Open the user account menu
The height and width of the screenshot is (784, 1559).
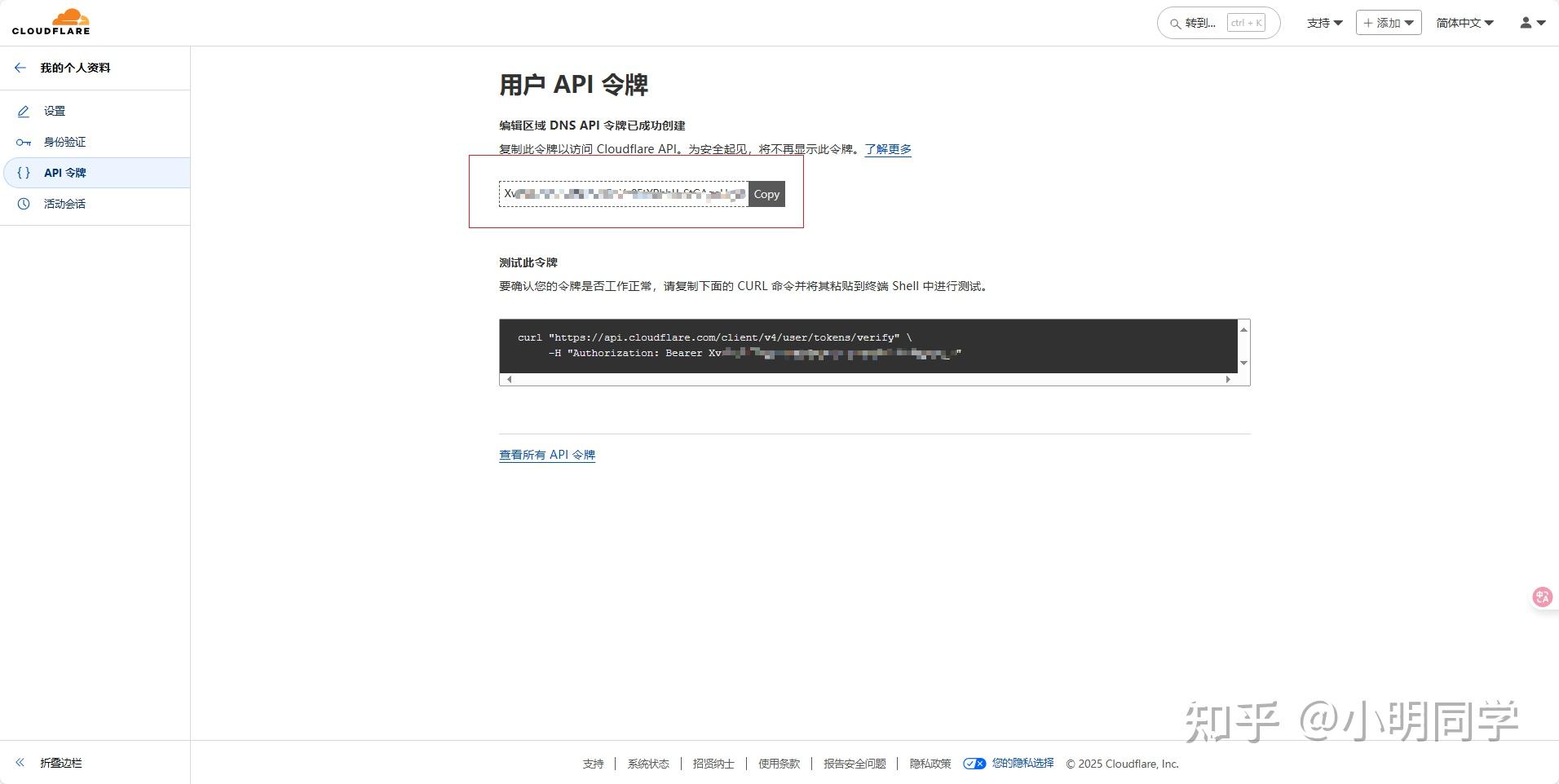click(1530, 23)
